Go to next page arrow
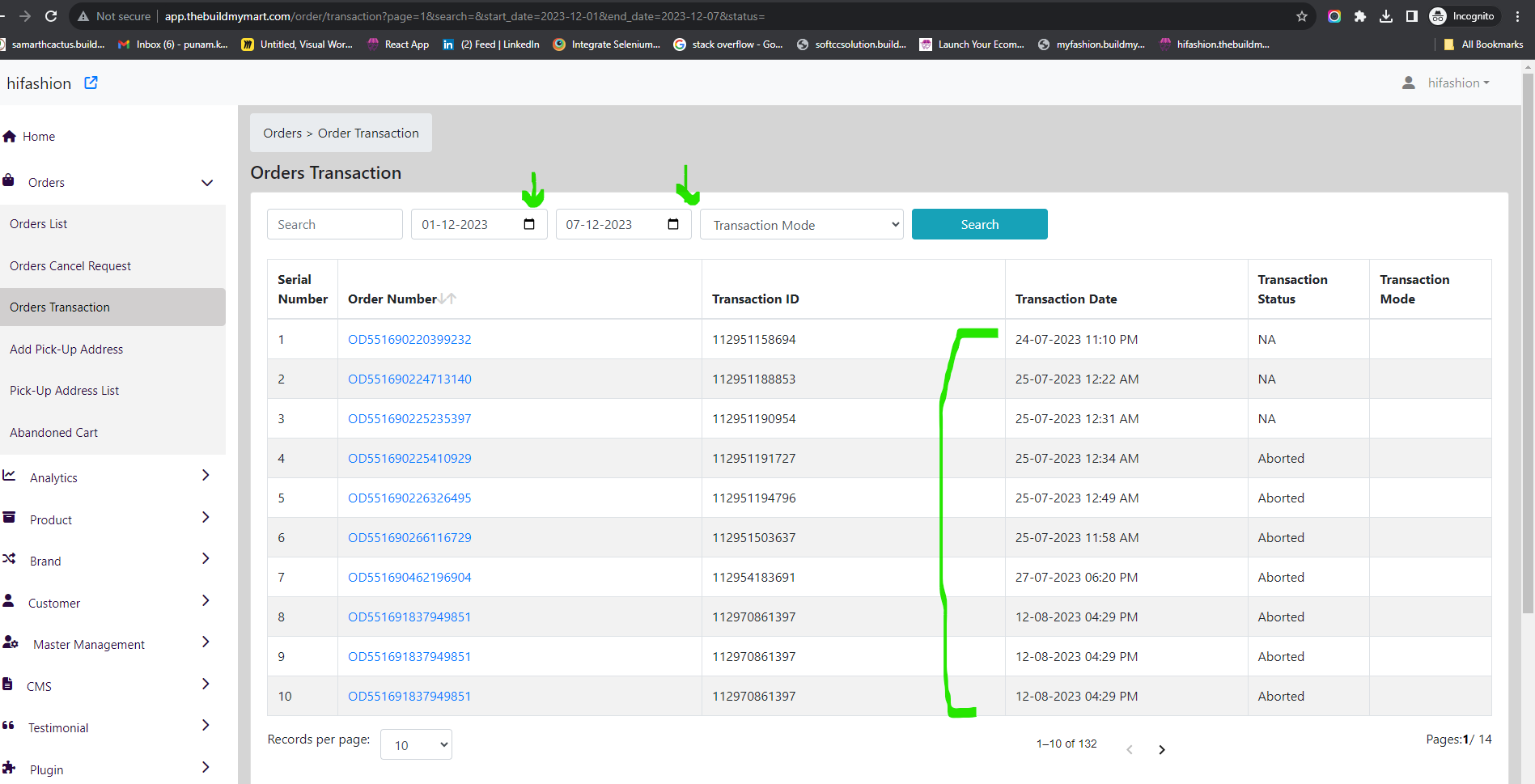This screenshot has width=1535, height=784. (x=1162, y=750)
